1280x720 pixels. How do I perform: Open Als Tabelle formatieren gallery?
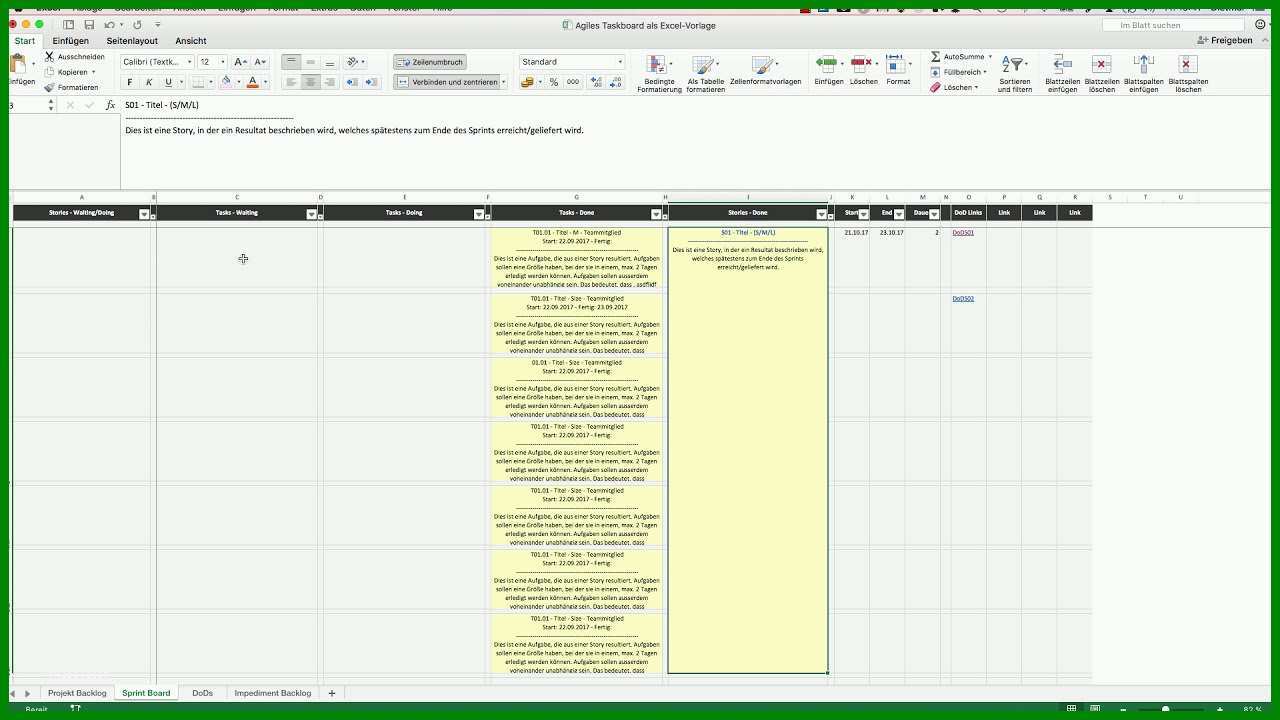tap(705, 74)
